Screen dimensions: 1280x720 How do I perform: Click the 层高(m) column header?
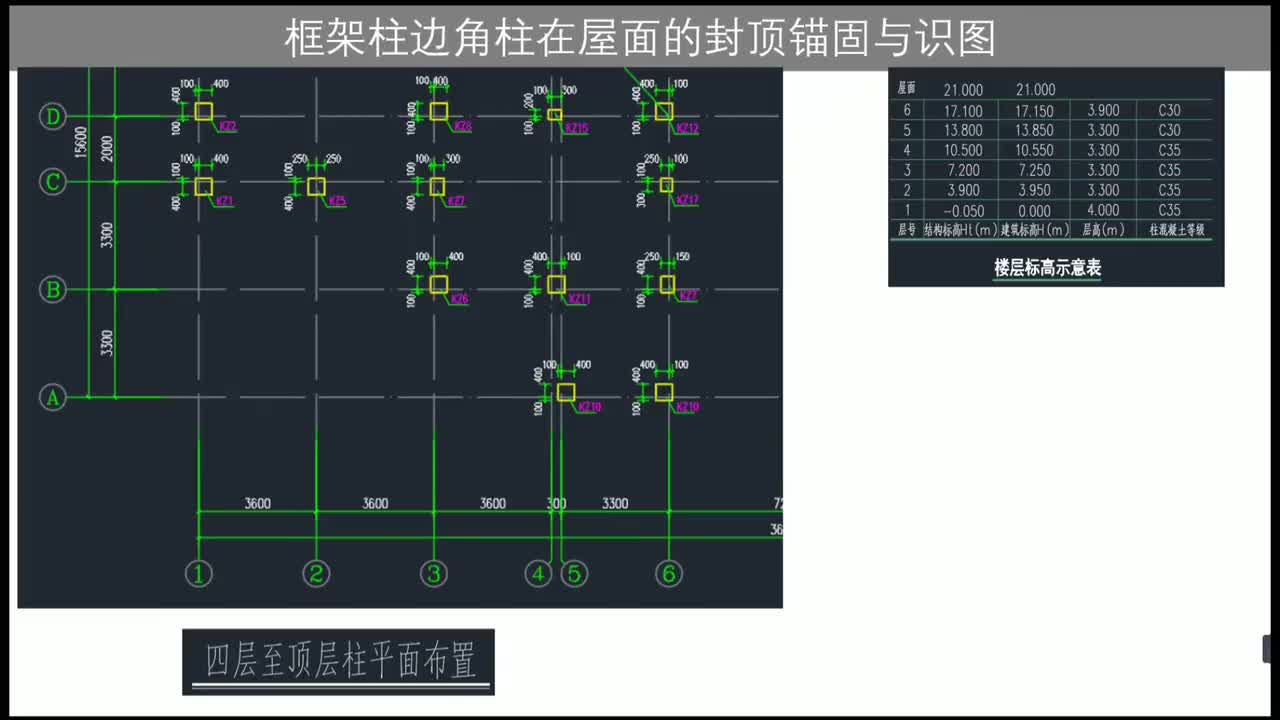tap(1103, 230)
